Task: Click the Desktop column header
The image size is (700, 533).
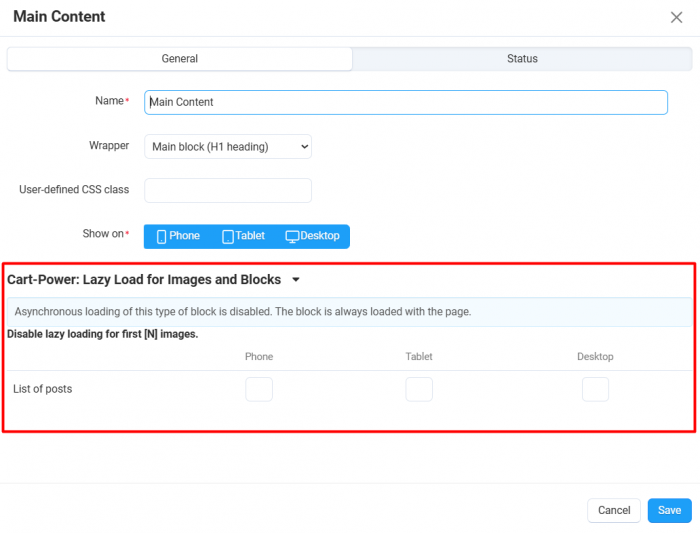Action: 595,357
